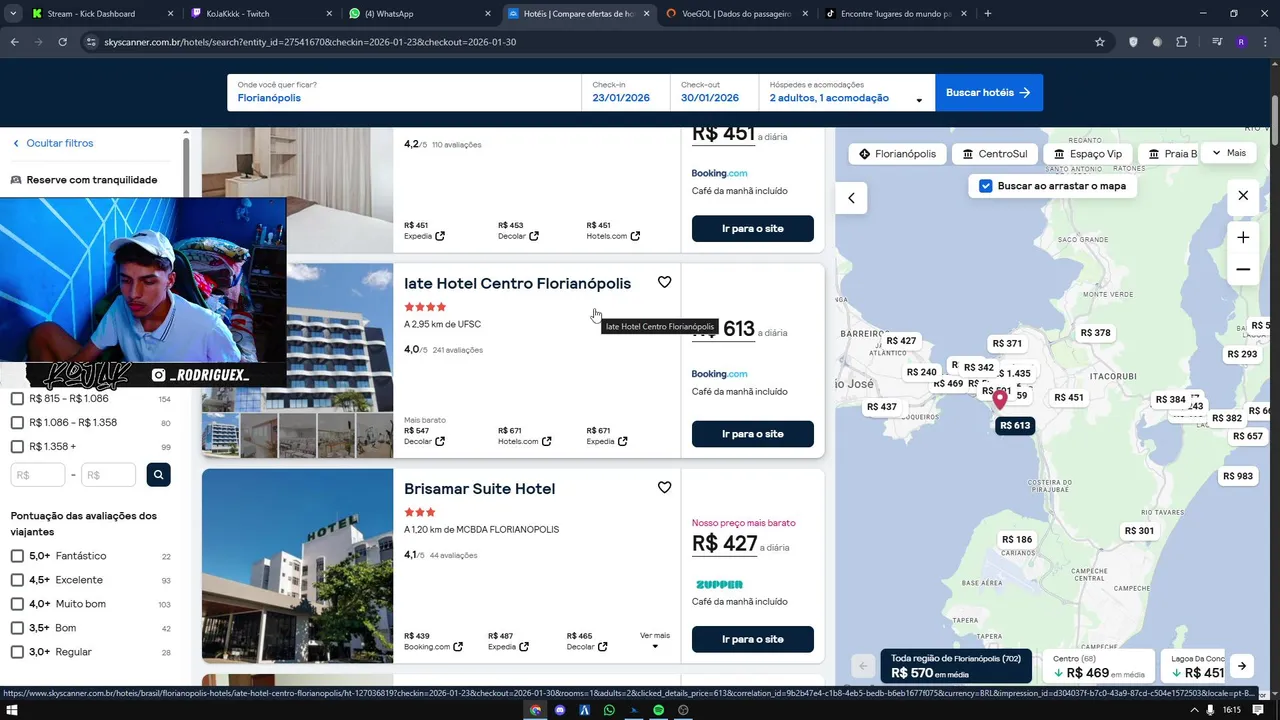Screen dimensions: 1280x720
Task: Open Decolar R$ 547 external link icon
Action: click(440, 441)
